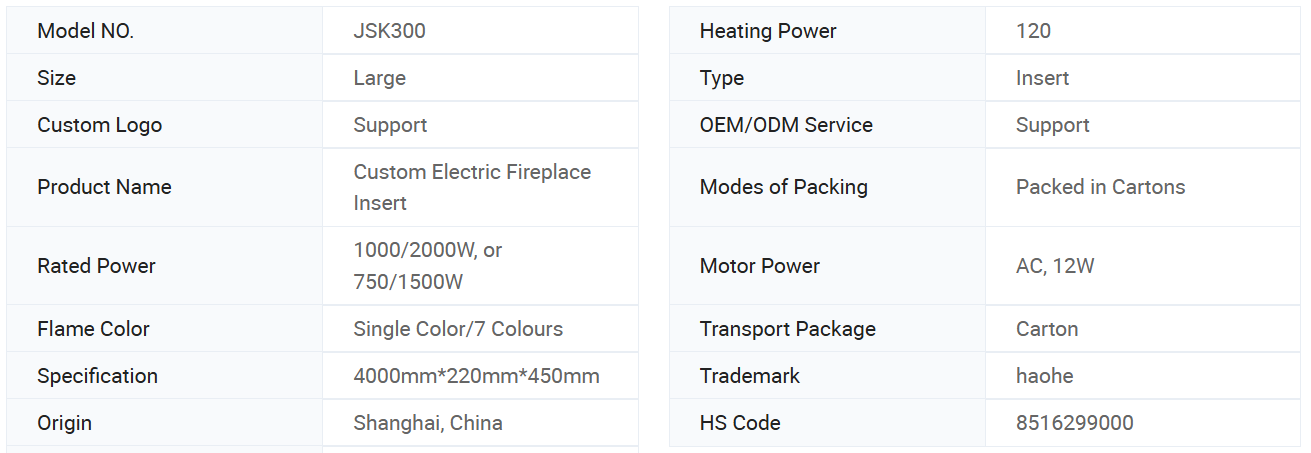
Task: Select the Shanghai, China origin value
Action: 427,423
